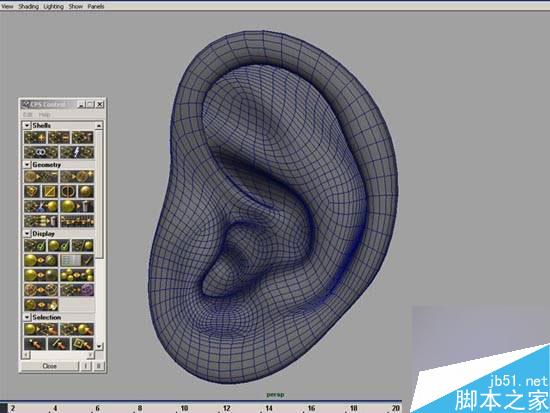The height and width of the screenshot is (413, 550).
Task: Click the Display grid with pencil icon
Action: point(77,260)
